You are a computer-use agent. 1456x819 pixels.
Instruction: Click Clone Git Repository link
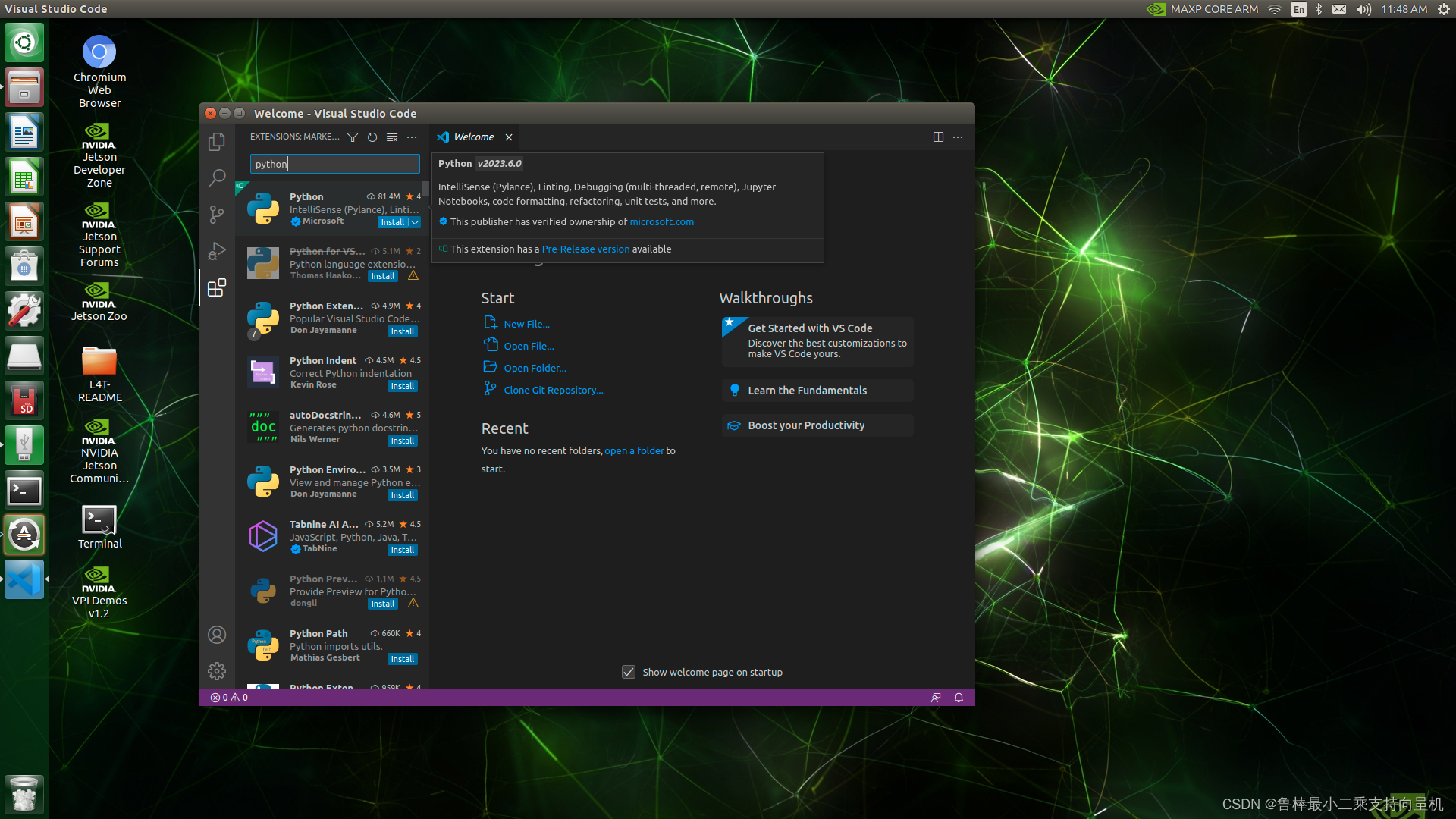[554, 390]
